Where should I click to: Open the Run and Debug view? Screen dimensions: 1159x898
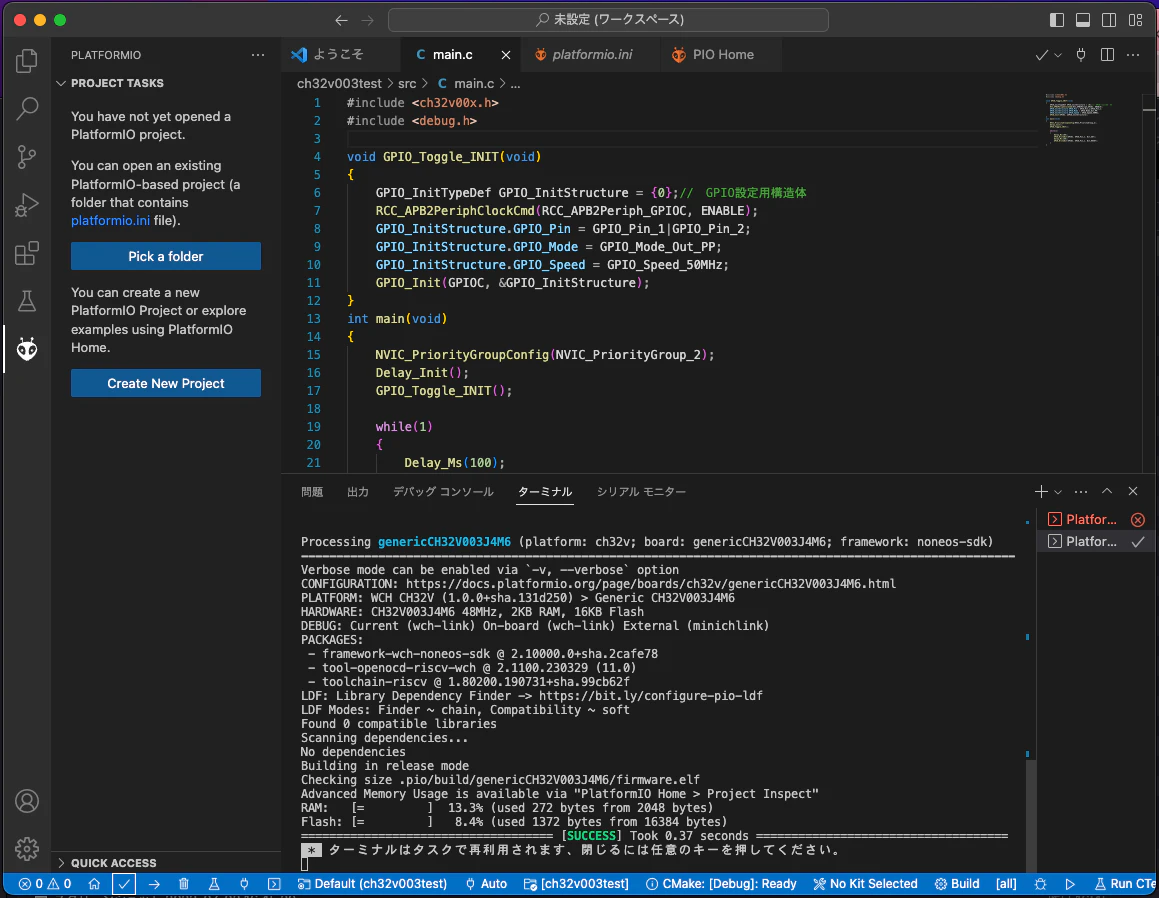pyautogui.click(x=27, y=205)
